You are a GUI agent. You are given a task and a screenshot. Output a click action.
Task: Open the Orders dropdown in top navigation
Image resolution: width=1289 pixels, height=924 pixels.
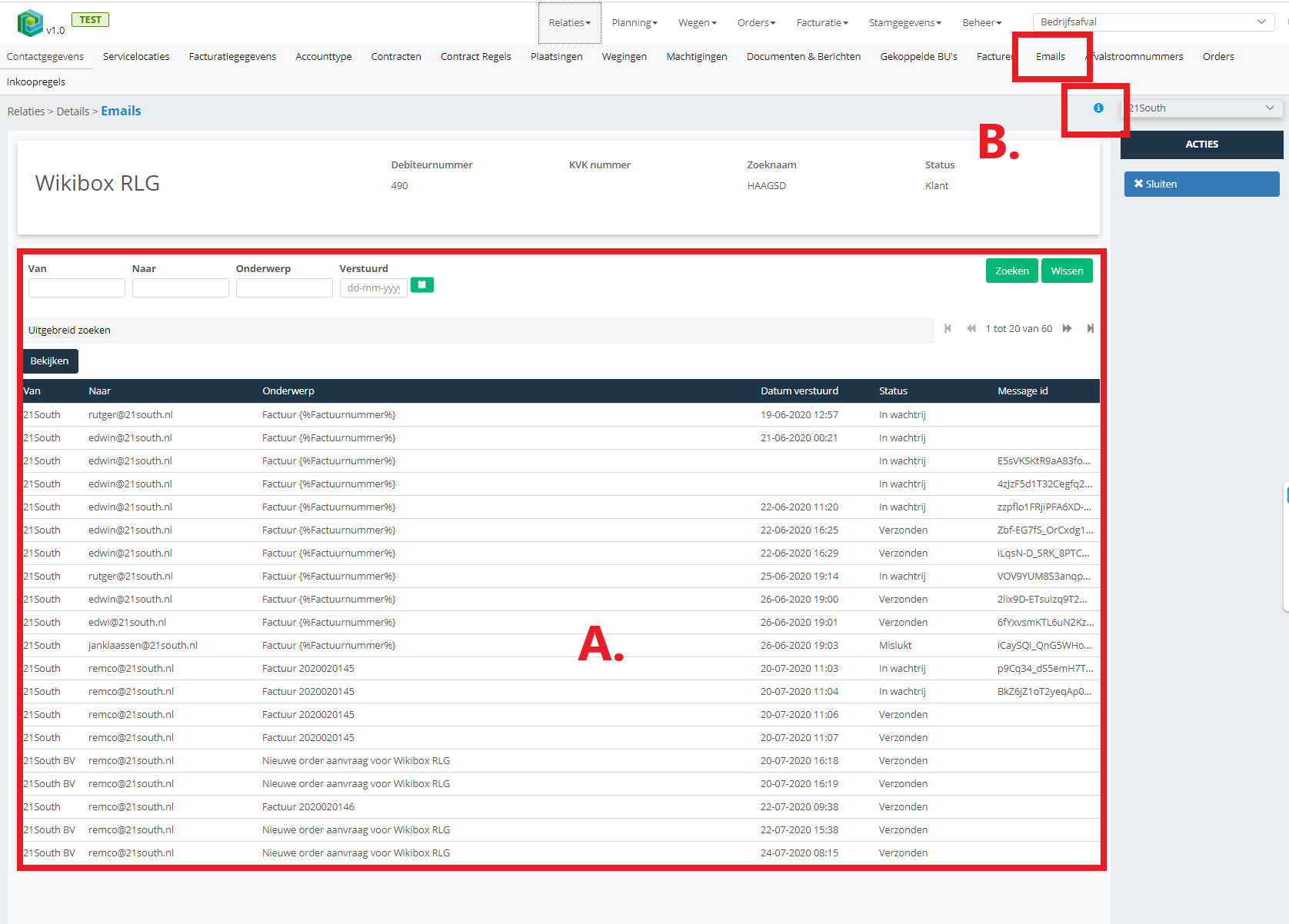click(x=757, y=23)
